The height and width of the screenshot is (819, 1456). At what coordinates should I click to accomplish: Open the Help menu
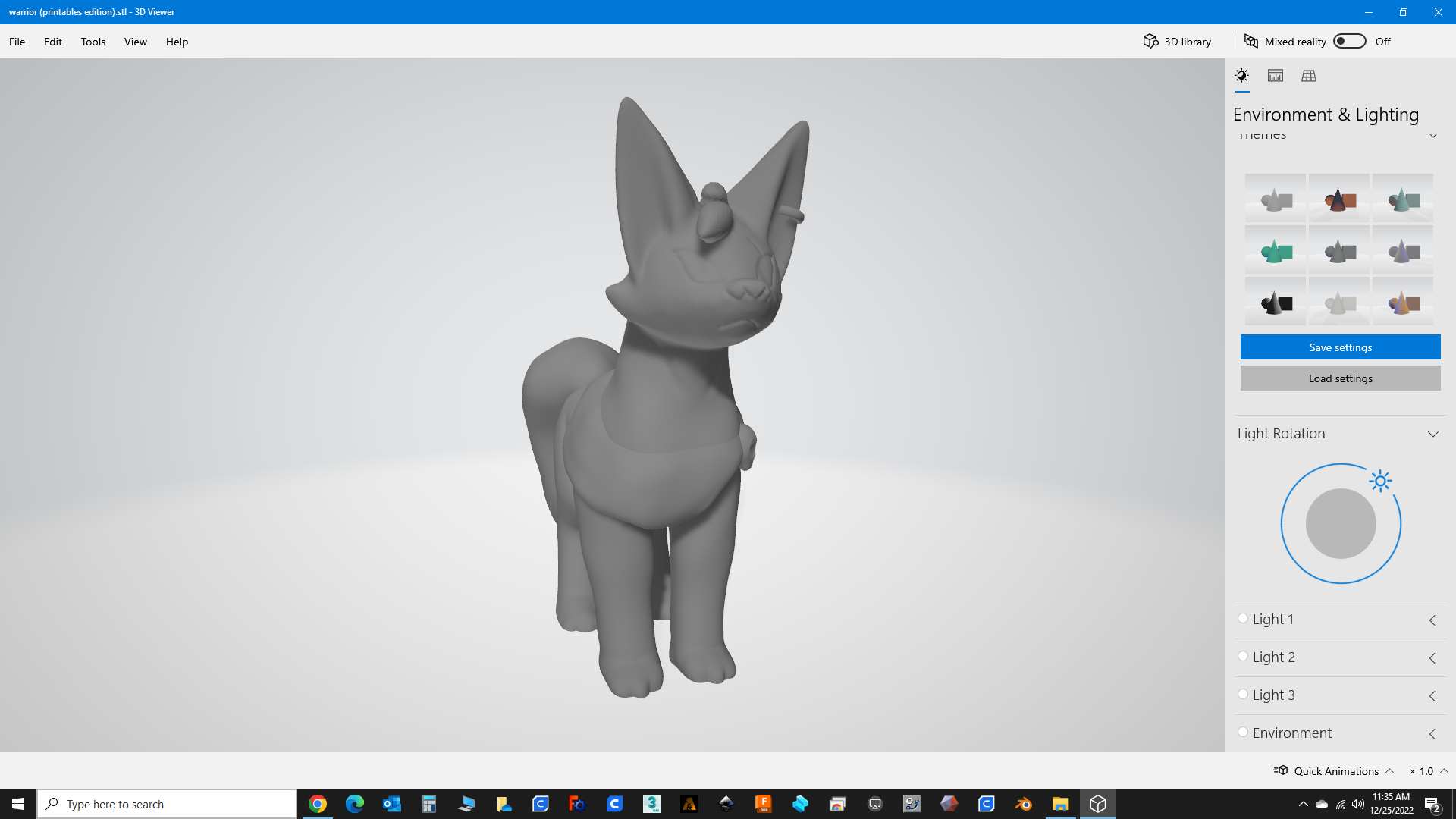(177, 42)
